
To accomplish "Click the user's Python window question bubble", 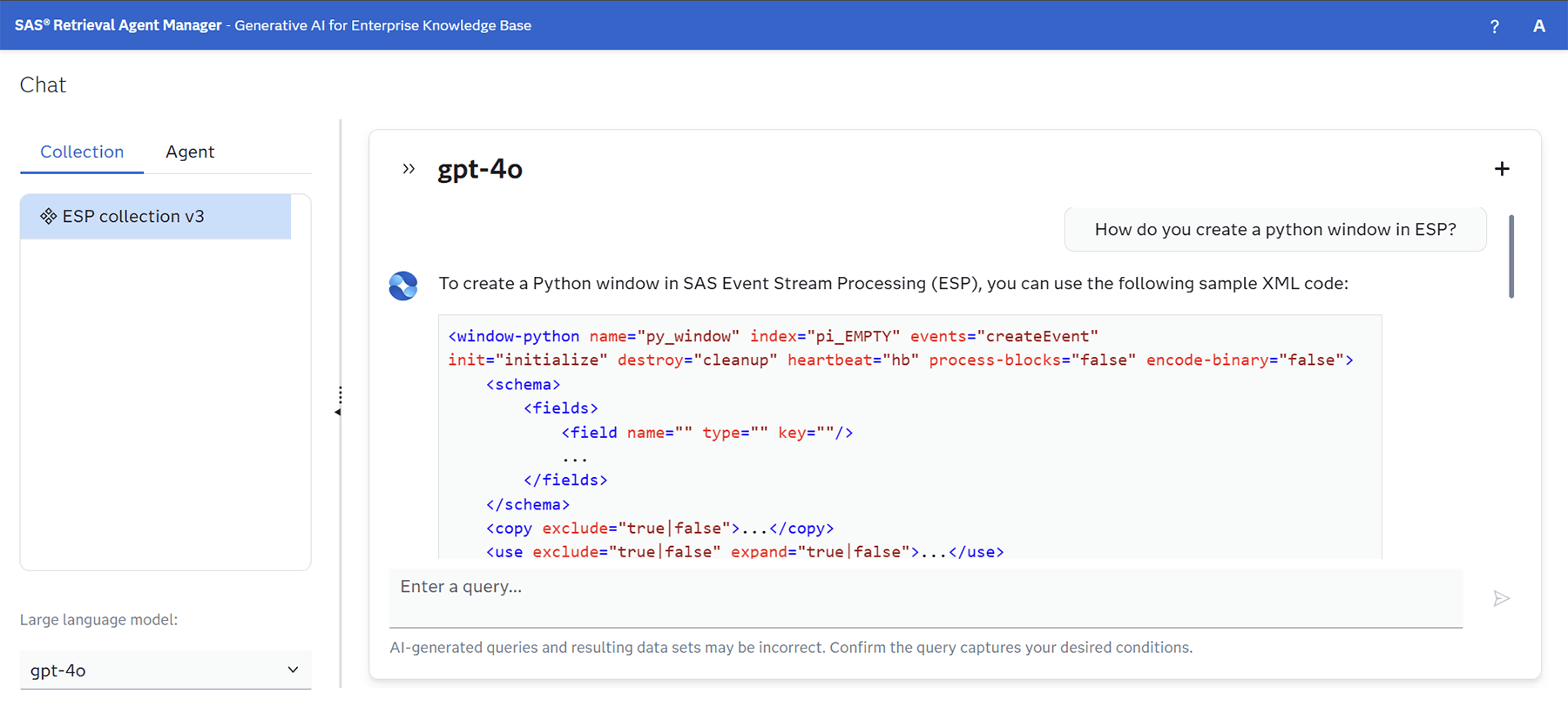I will coord(1274,230).
